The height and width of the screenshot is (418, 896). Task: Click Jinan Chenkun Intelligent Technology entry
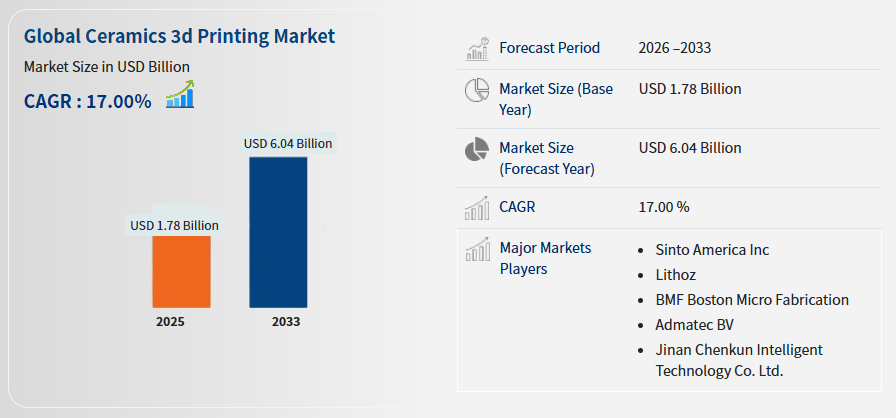(x=738, y=360)
